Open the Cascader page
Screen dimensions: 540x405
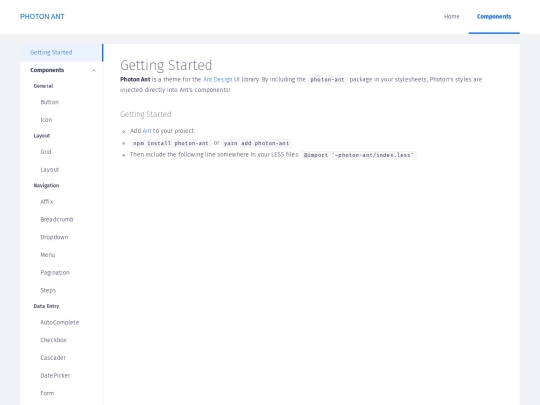pos(53,358)
